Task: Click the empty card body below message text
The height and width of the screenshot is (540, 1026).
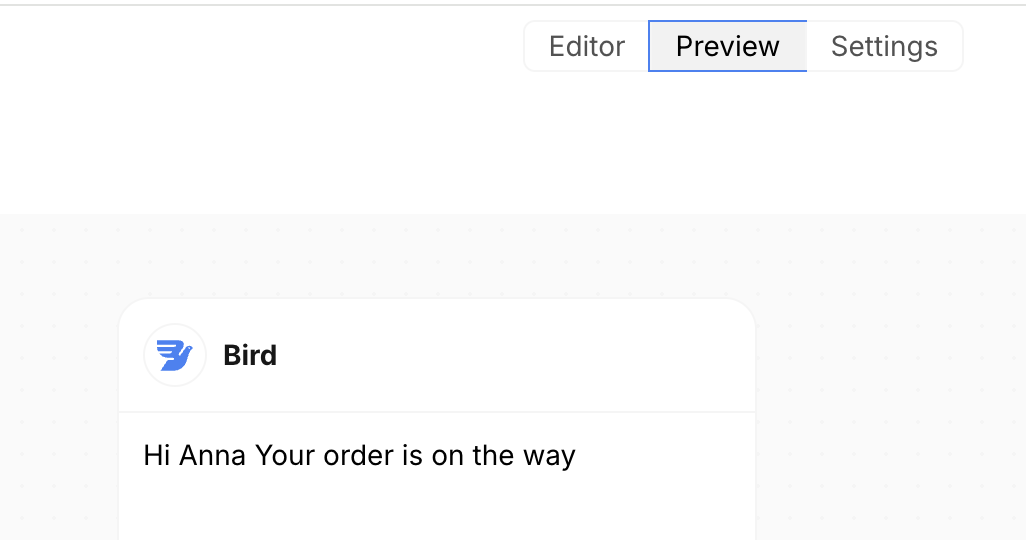Action: pyautogui.click(x=436, y=510)
